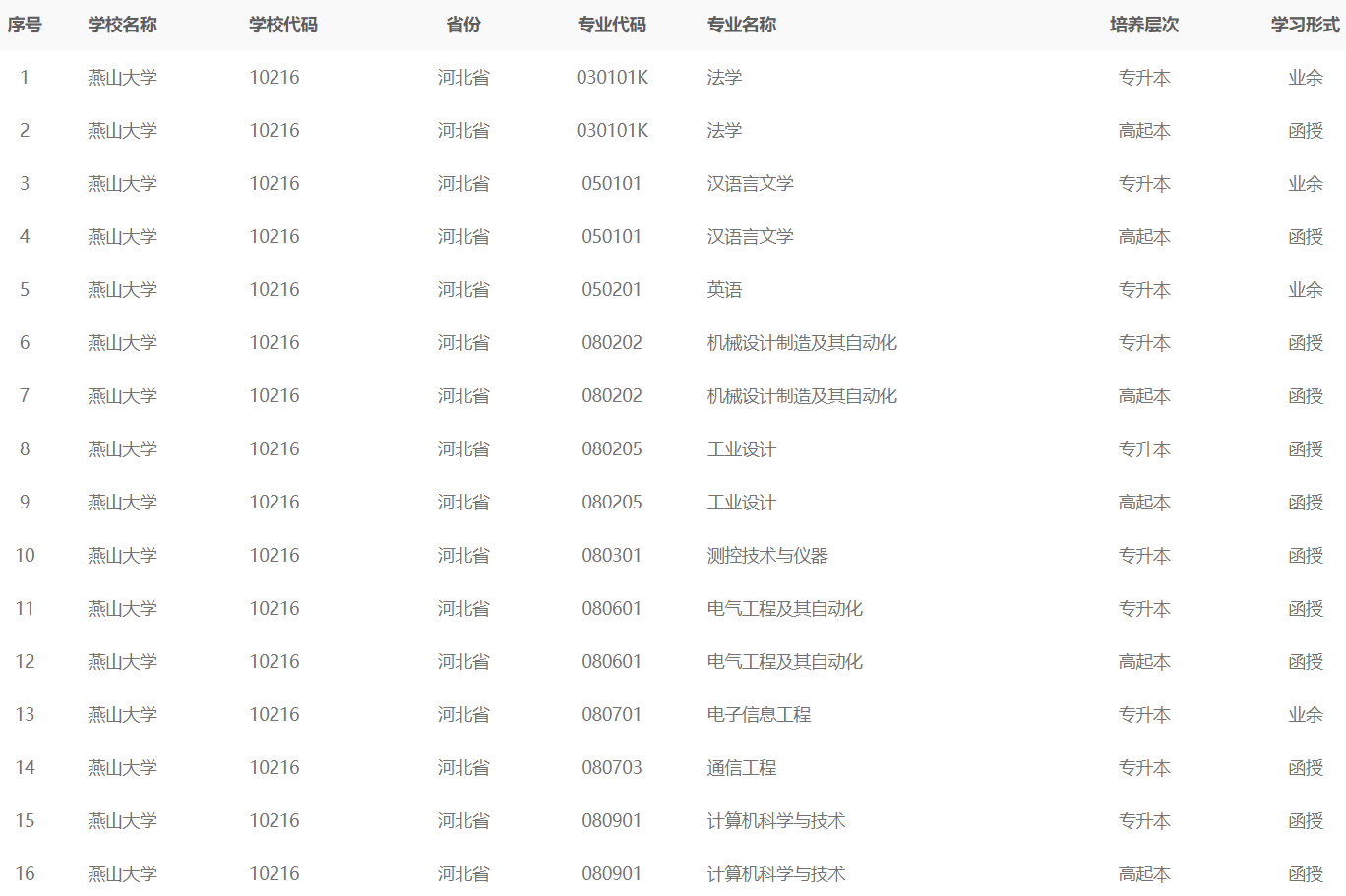Select major code 080901 in row 16
1346x896 pixels.
click(612, 874)
